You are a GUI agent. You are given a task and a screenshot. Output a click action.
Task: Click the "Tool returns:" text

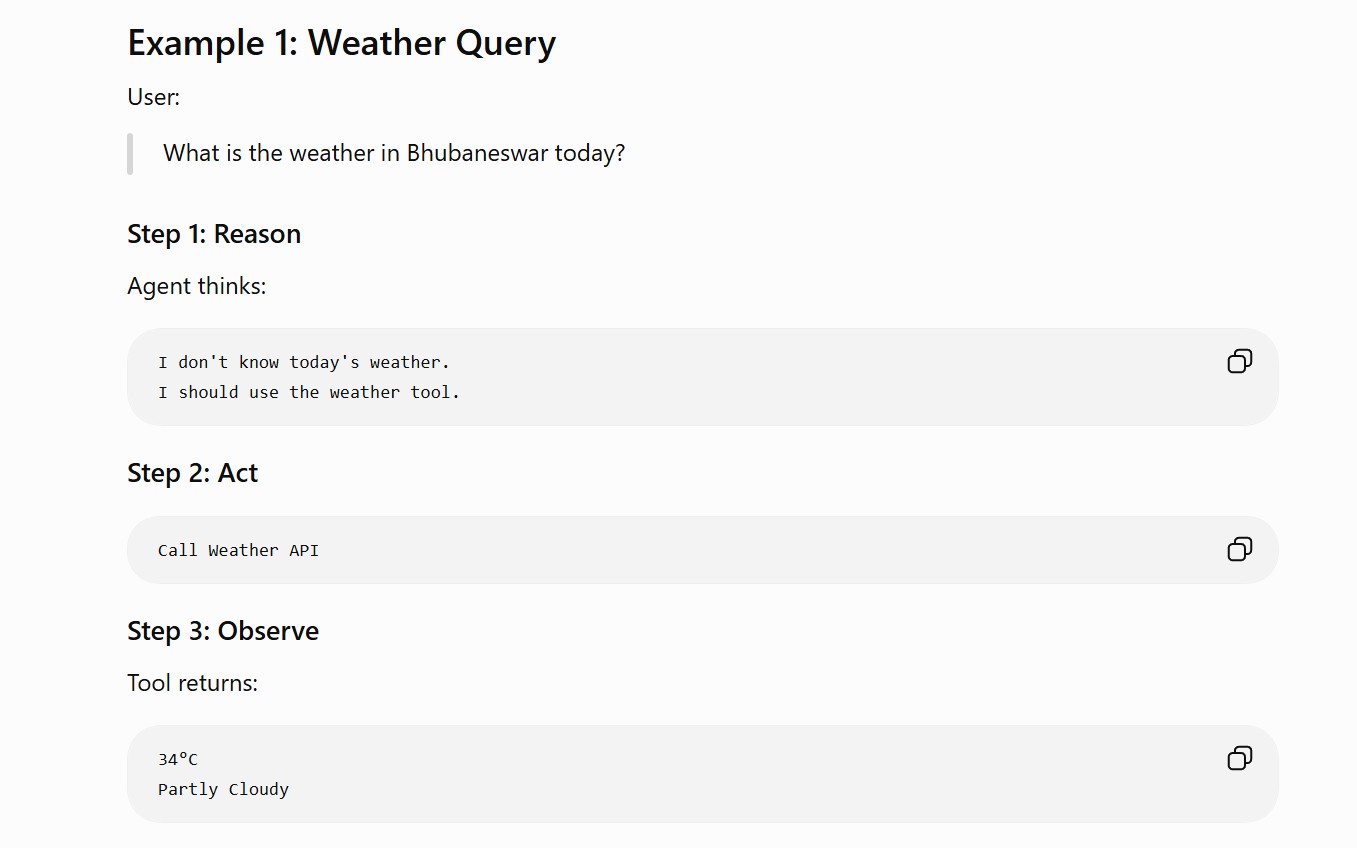(192, 683)
